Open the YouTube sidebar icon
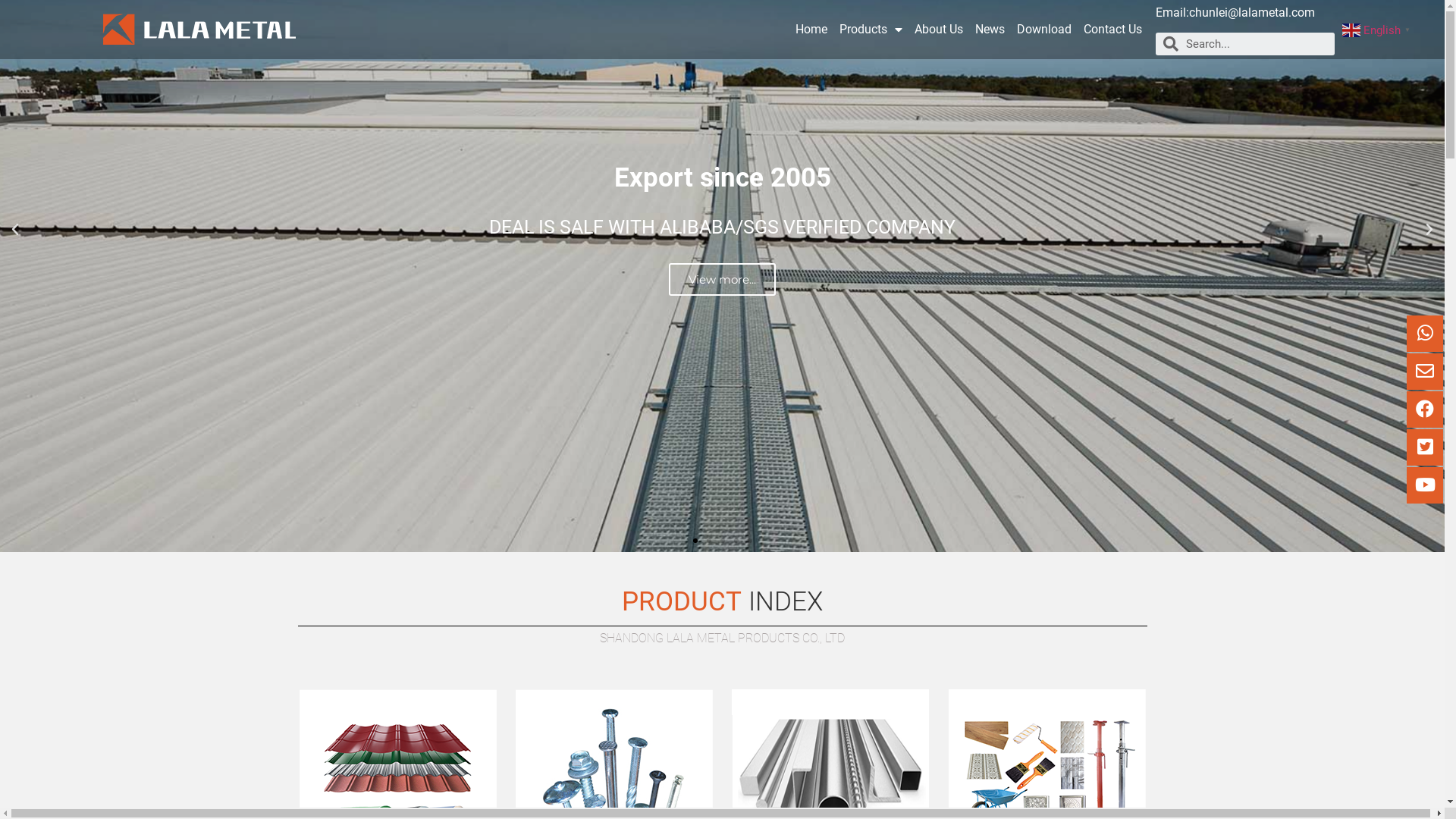This screenshot has height=819, width=1456. coord(1424,485)
